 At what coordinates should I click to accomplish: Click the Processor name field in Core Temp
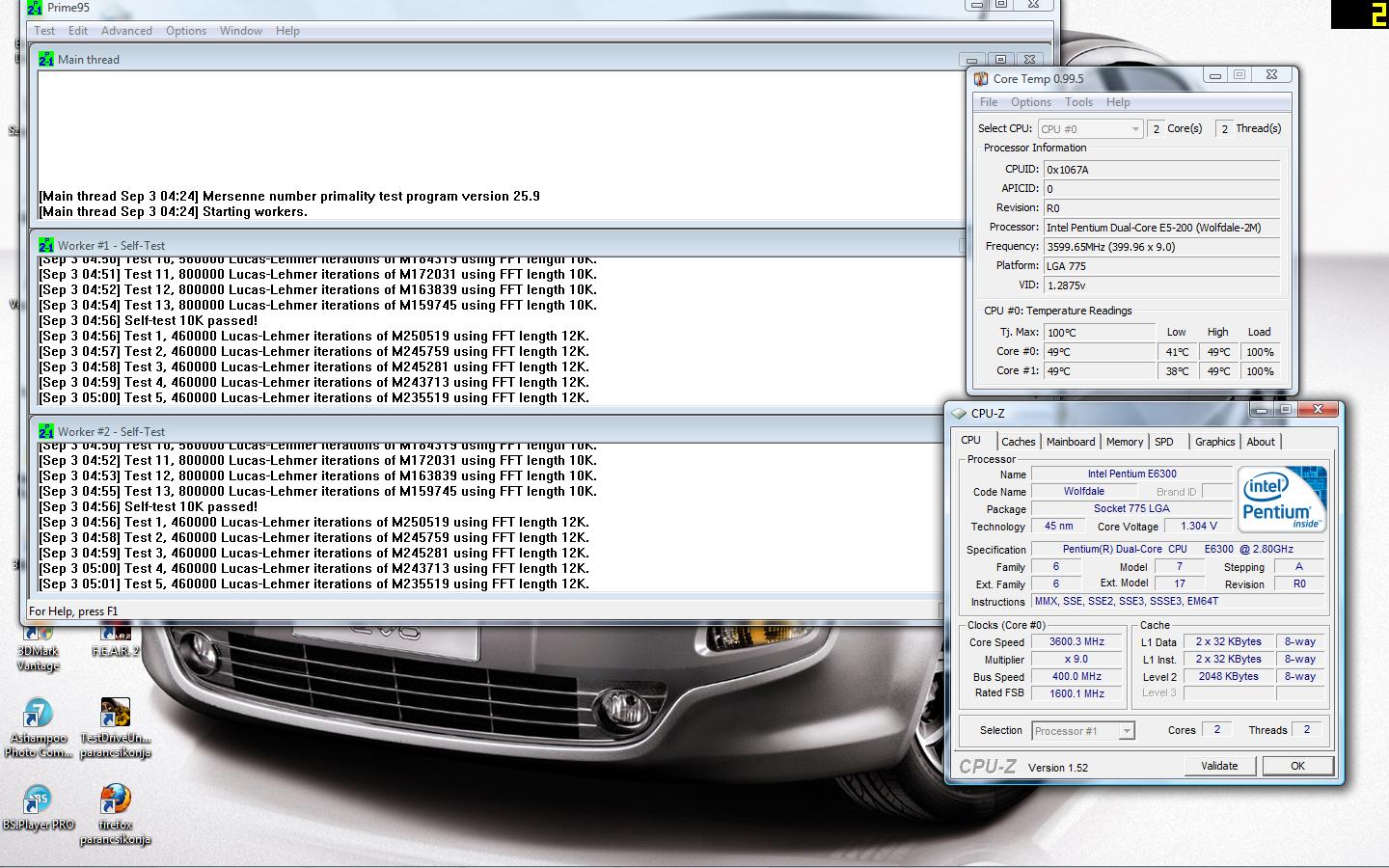[x=1161, y=228]
